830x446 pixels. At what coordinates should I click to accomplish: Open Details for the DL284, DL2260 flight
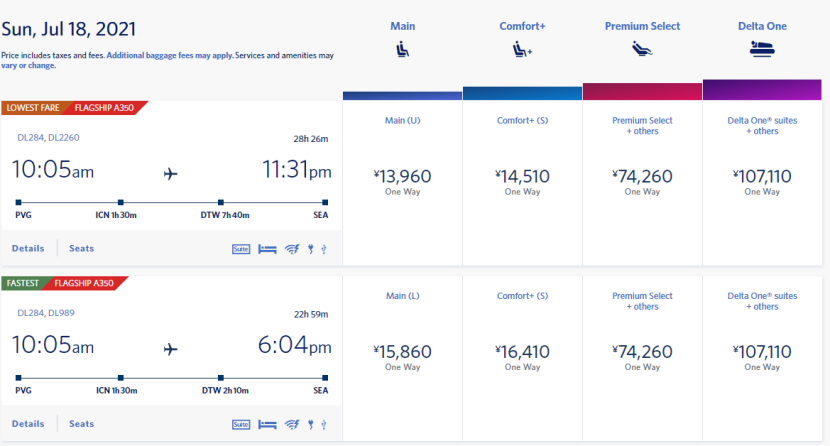click(x=28, y=248)
